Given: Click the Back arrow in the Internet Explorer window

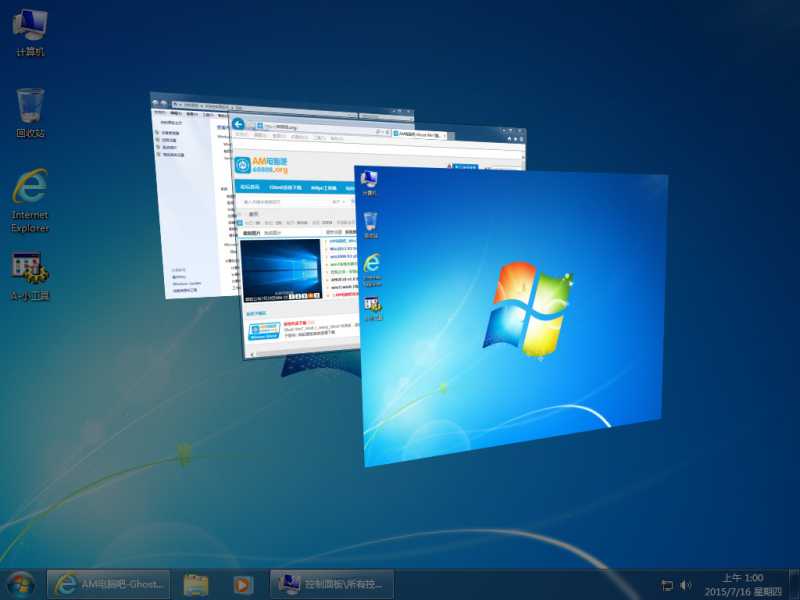Looking at the screenshot, I should coord(238,124).
